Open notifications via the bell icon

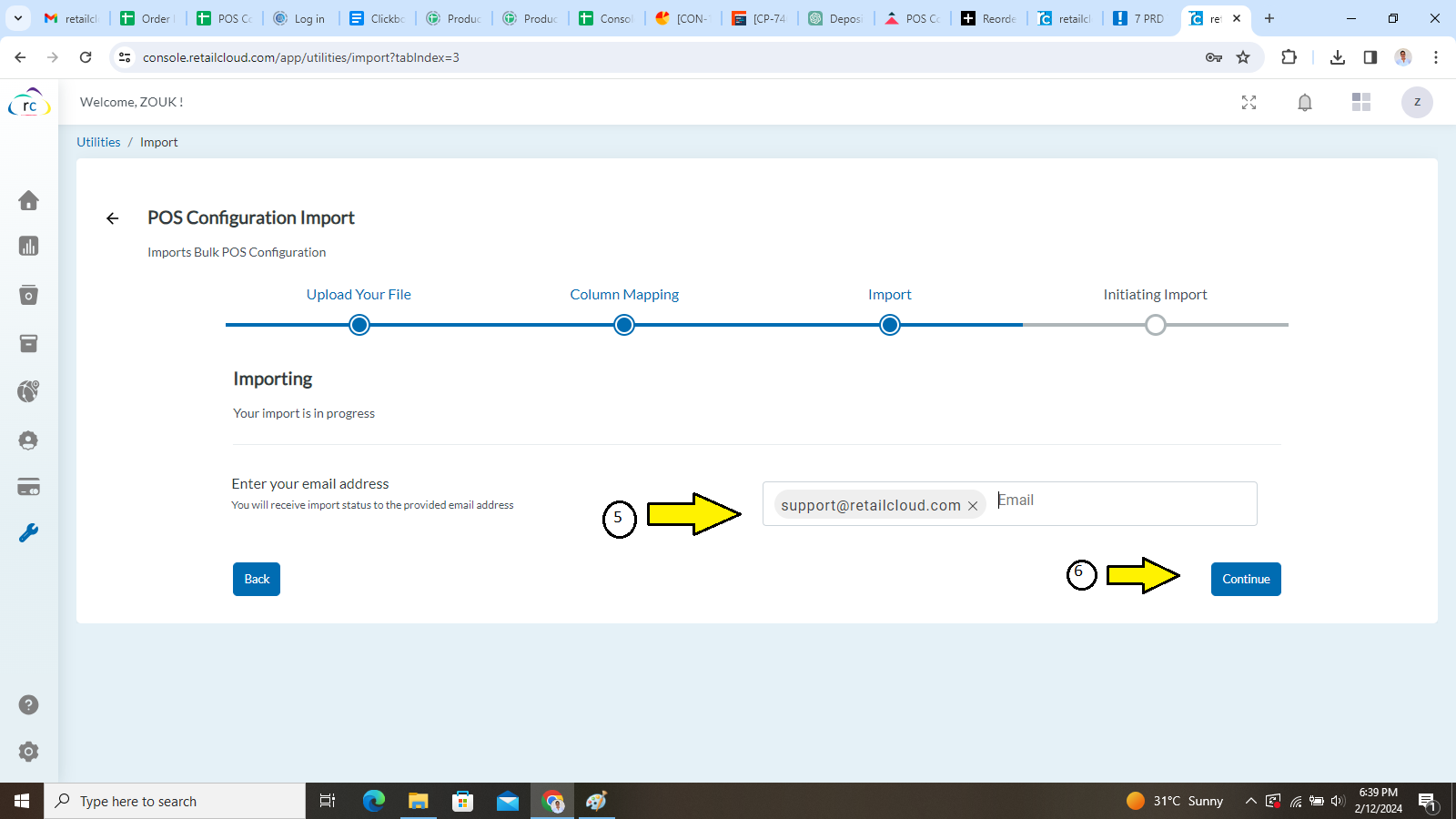1305,102
